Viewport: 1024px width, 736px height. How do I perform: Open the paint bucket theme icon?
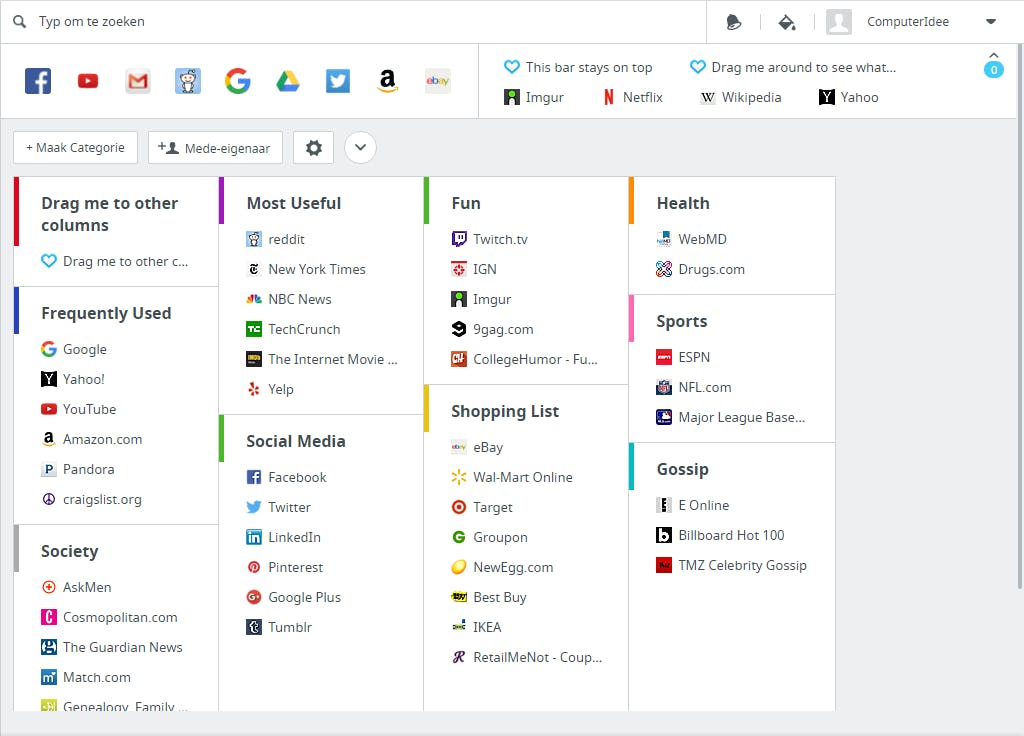[x=787, y=22]
